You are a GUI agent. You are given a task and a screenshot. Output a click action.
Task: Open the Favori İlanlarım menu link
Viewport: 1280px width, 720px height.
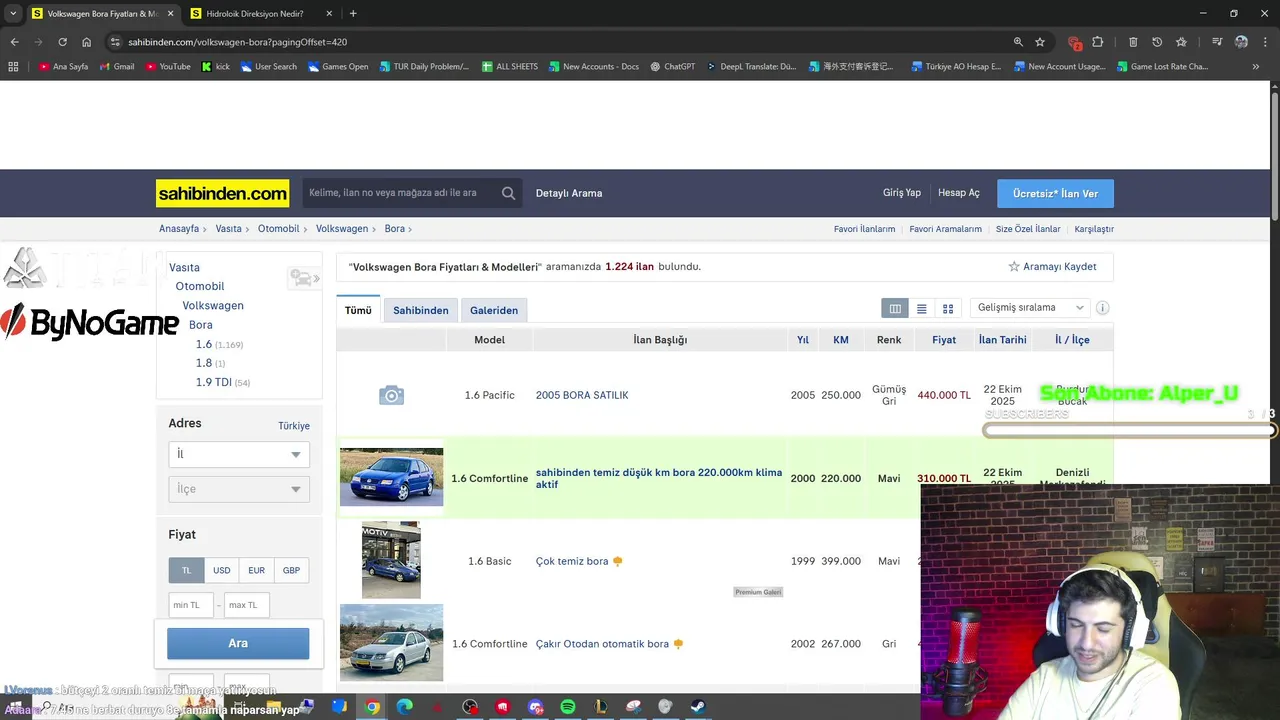click(x=864, y=229)
